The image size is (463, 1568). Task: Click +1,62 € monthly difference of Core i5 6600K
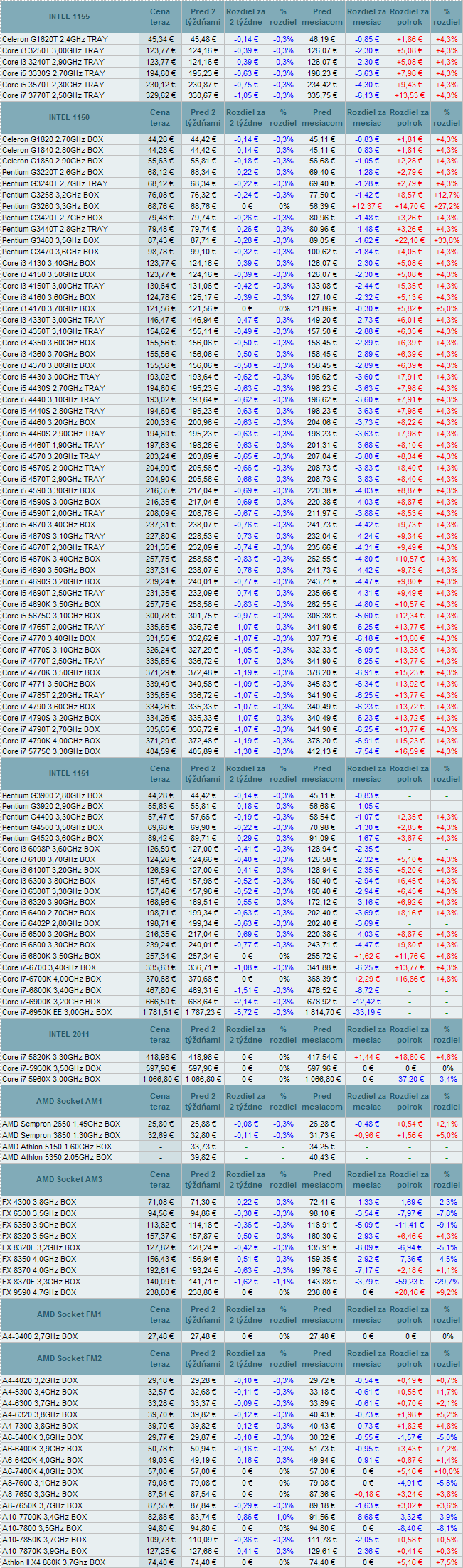coord(367,955)
